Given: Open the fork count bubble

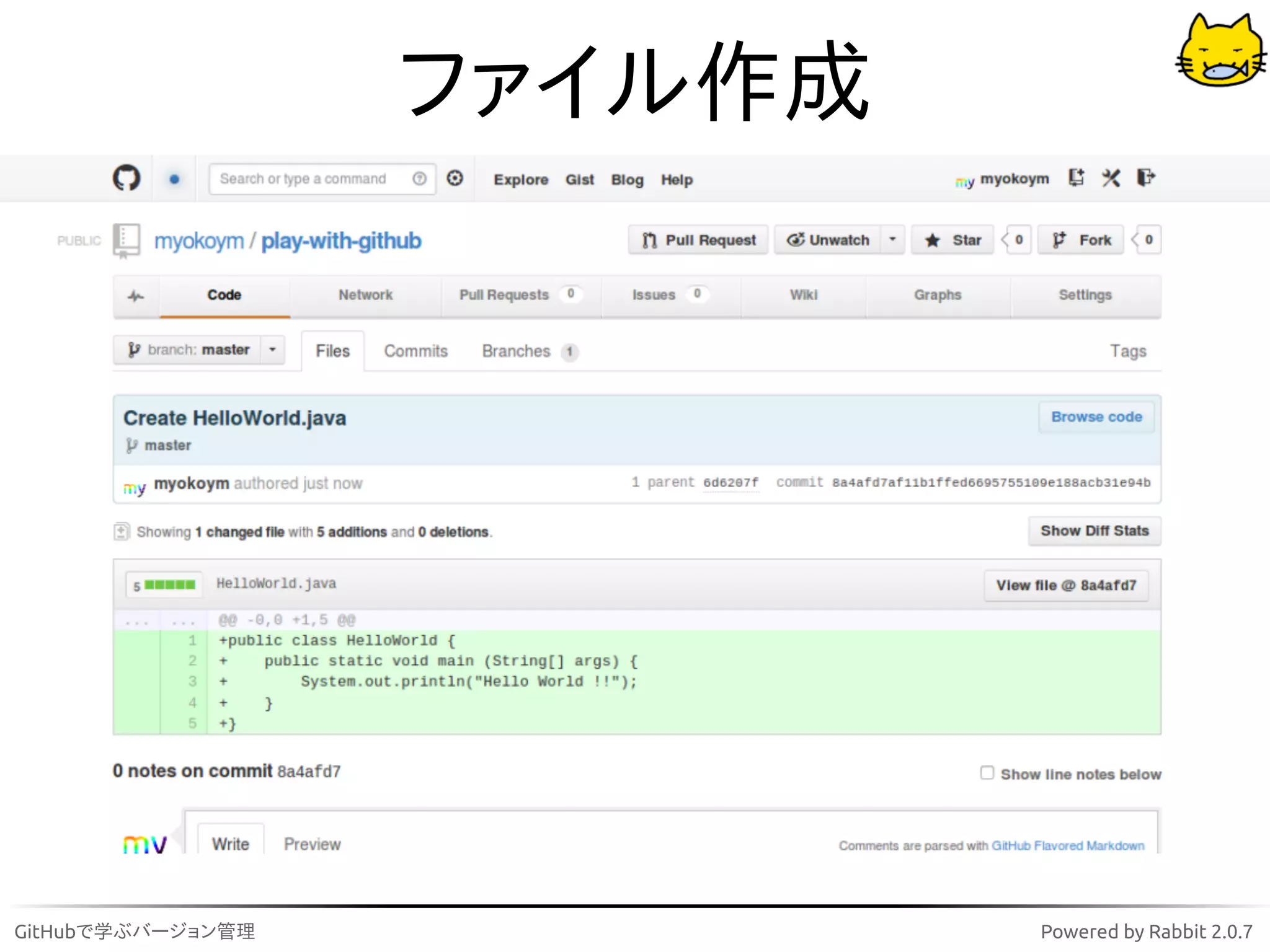Looking at the screenshot, I should pos(1147,240).
